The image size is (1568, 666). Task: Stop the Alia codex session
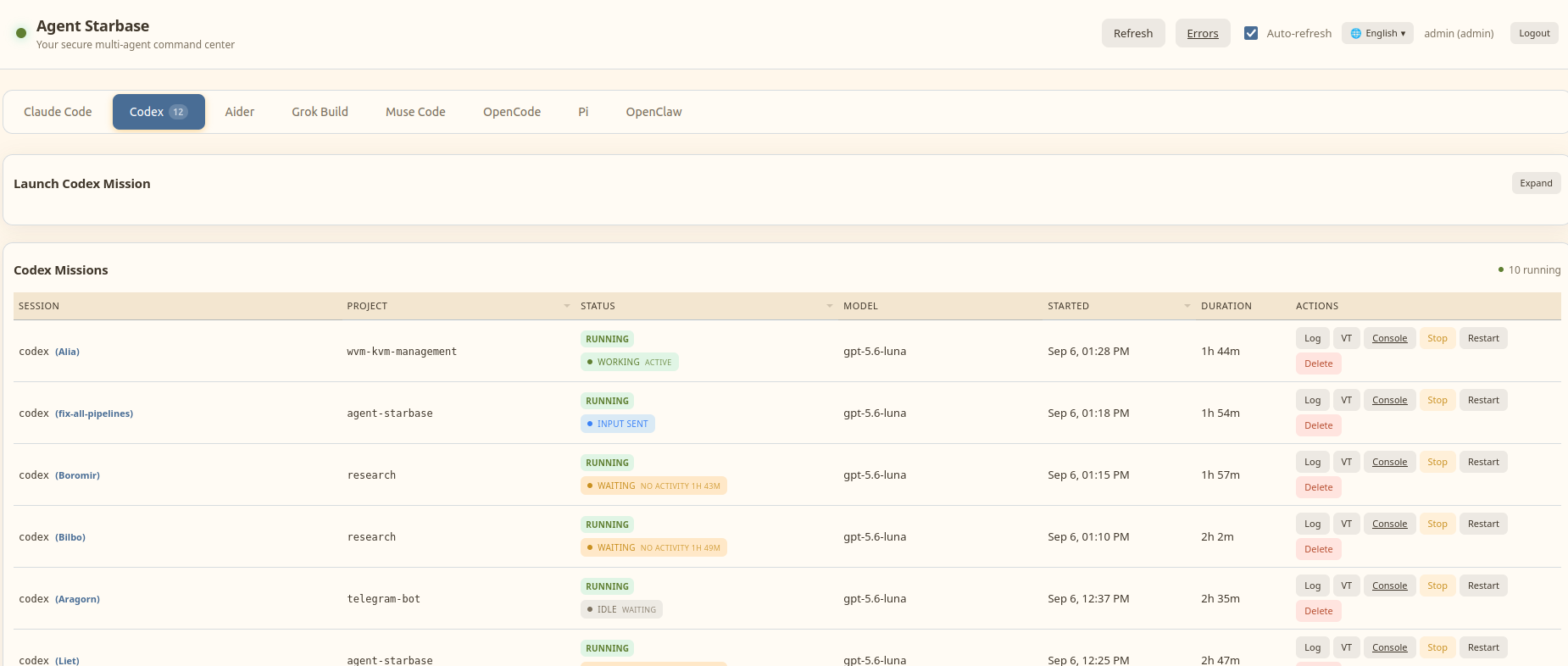point(1437,338)
